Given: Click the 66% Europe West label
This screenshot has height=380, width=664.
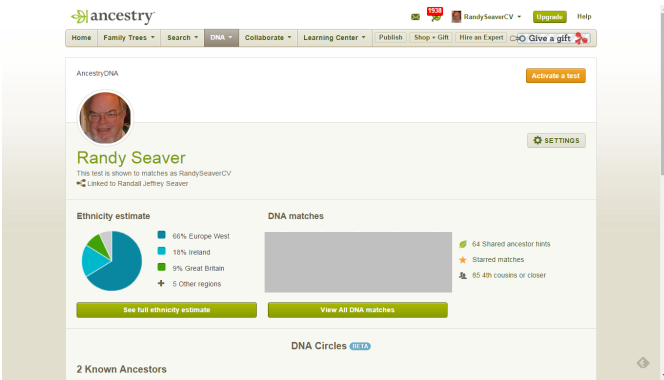Looking at the screenshot, I should pyautogui.click(x=201, y=236).
